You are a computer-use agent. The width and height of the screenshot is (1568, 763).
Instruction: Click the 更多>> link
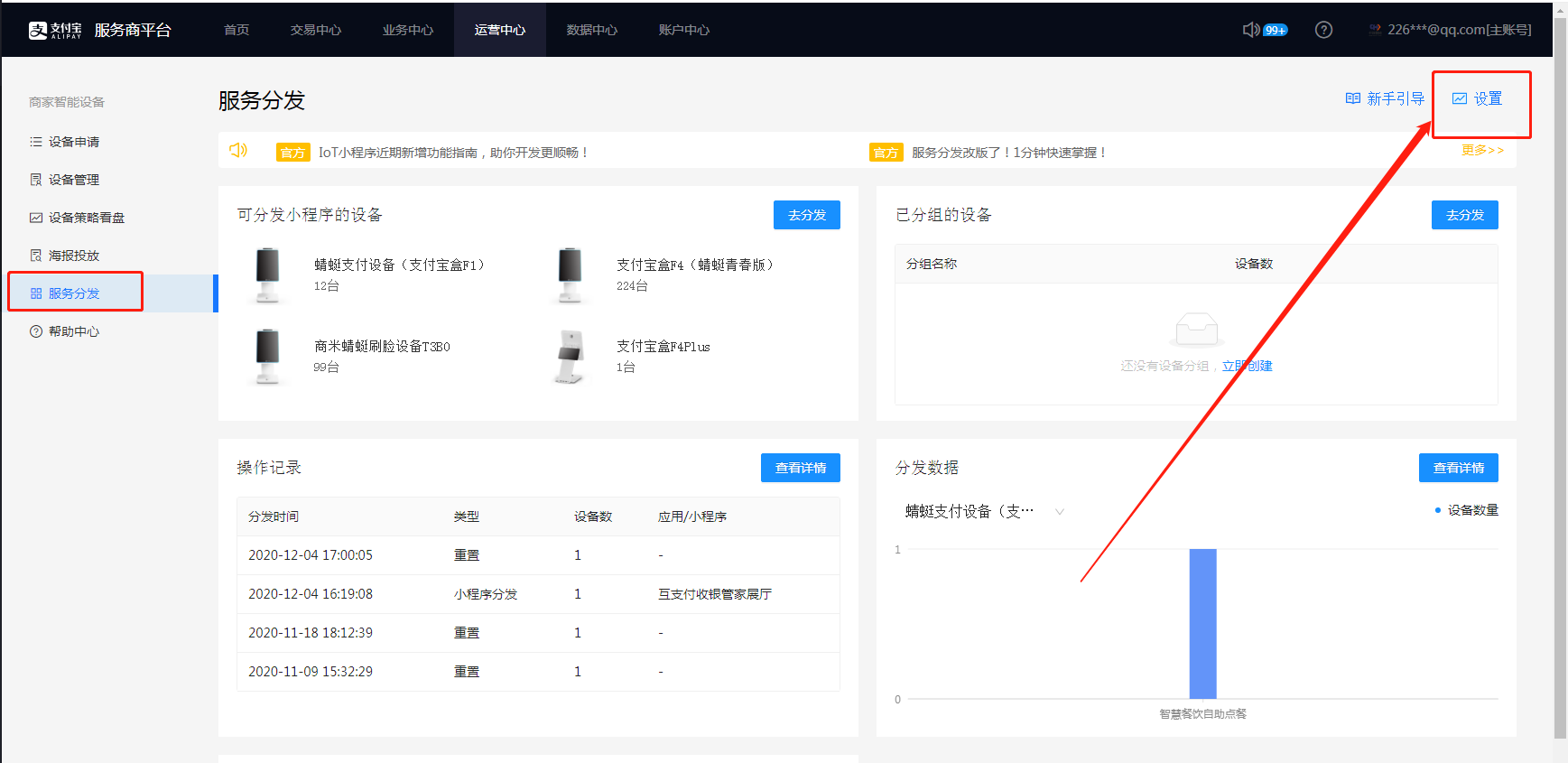pos(1483,150)
